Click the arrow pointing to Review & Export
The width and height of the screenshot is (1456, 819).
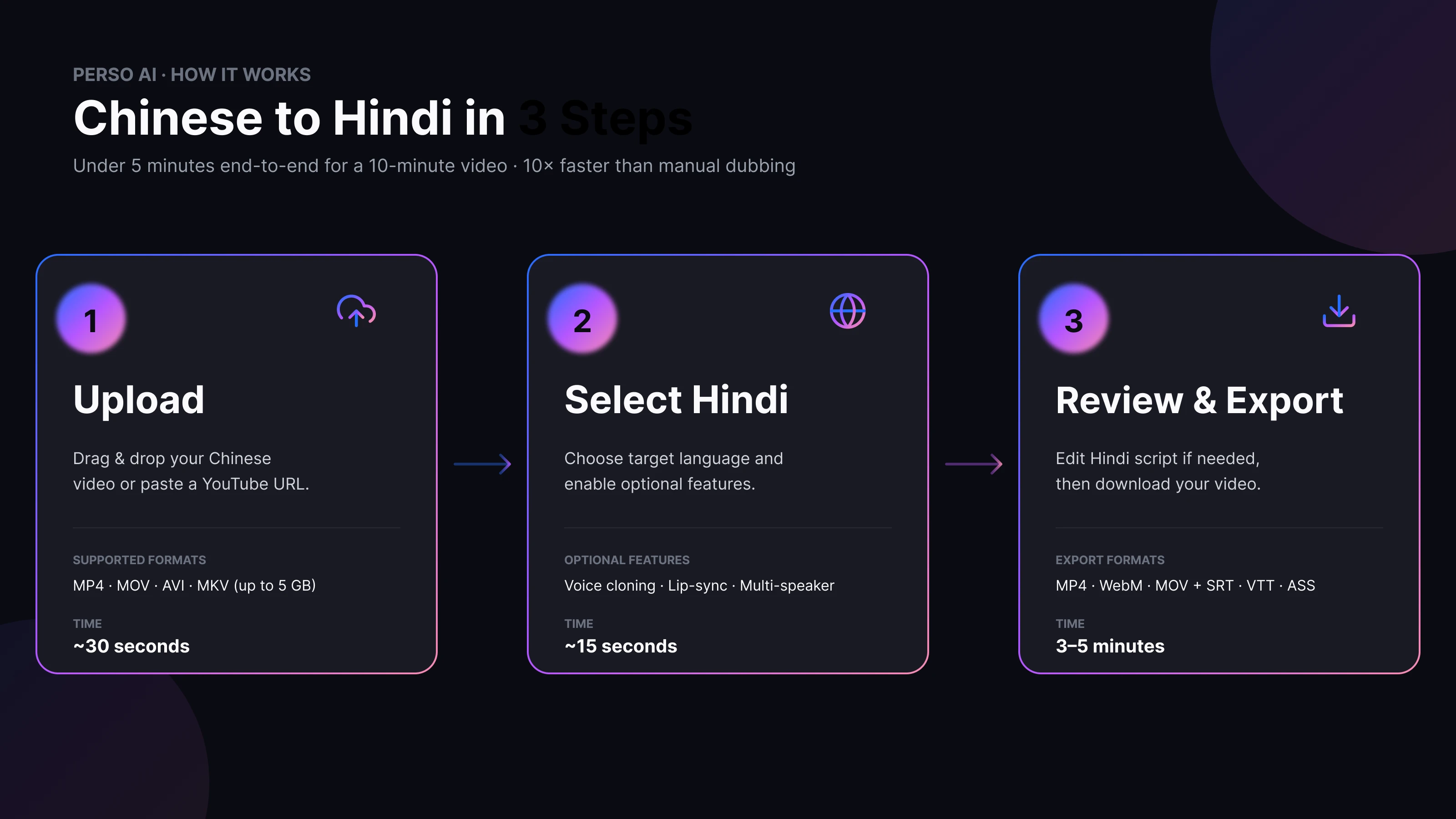pos(972,465)
